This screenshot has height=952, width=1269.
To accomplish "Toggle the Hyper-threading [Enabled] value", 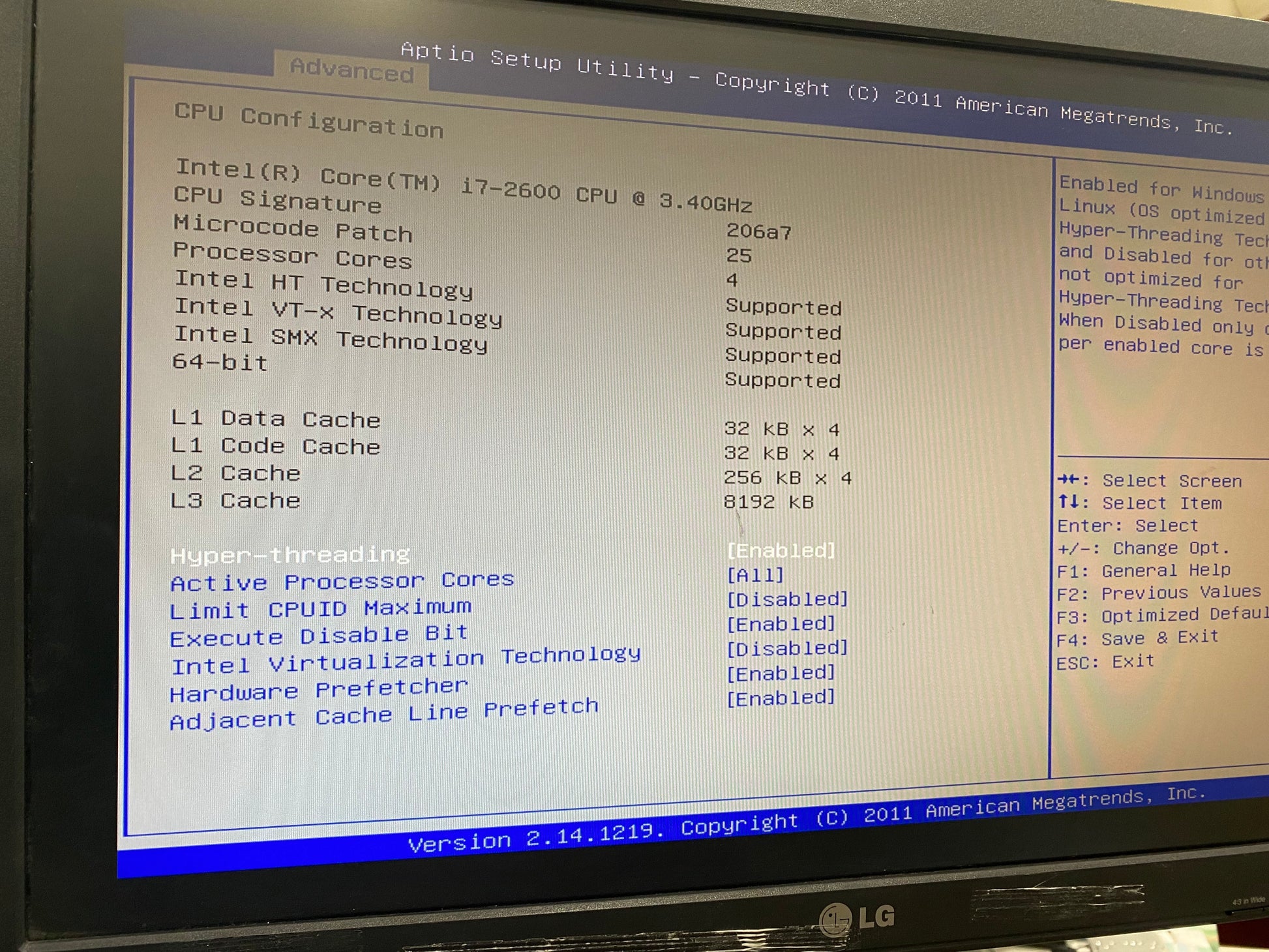I will 781,551.
